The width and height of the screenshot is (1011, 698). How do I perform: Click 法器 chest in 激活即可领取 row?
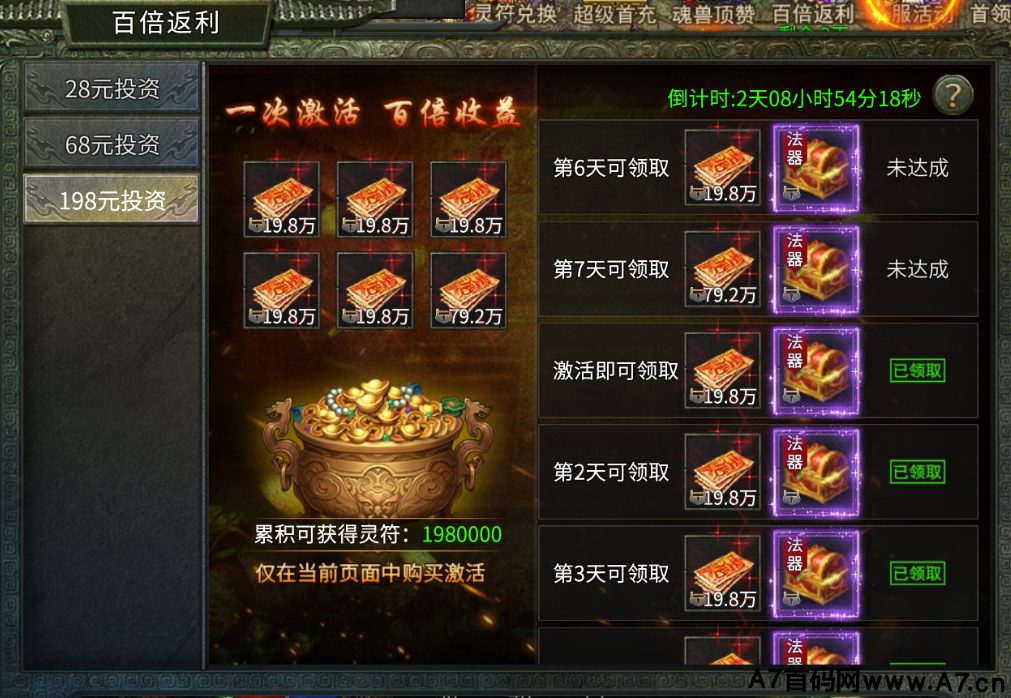[816, 371]
